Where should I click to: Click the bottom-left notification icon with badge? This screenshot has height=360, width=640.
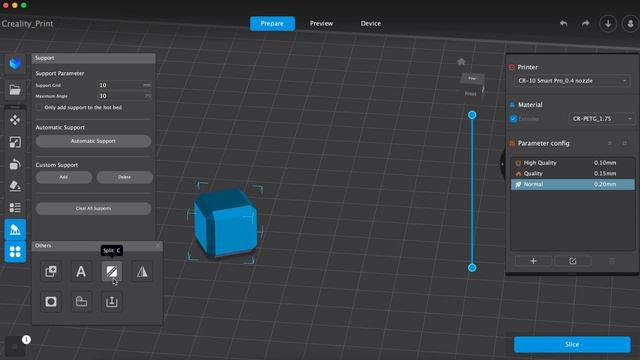click(15, 347)
